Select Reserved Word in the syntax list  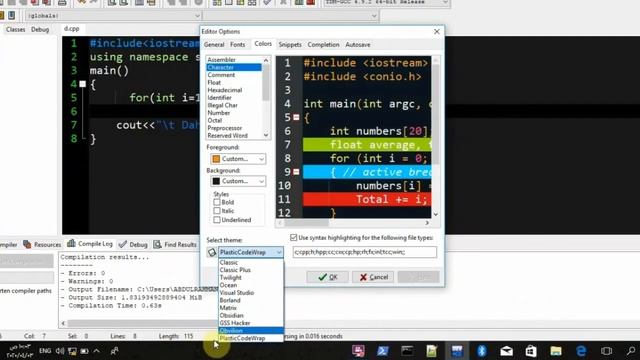[x=234, y=135]
